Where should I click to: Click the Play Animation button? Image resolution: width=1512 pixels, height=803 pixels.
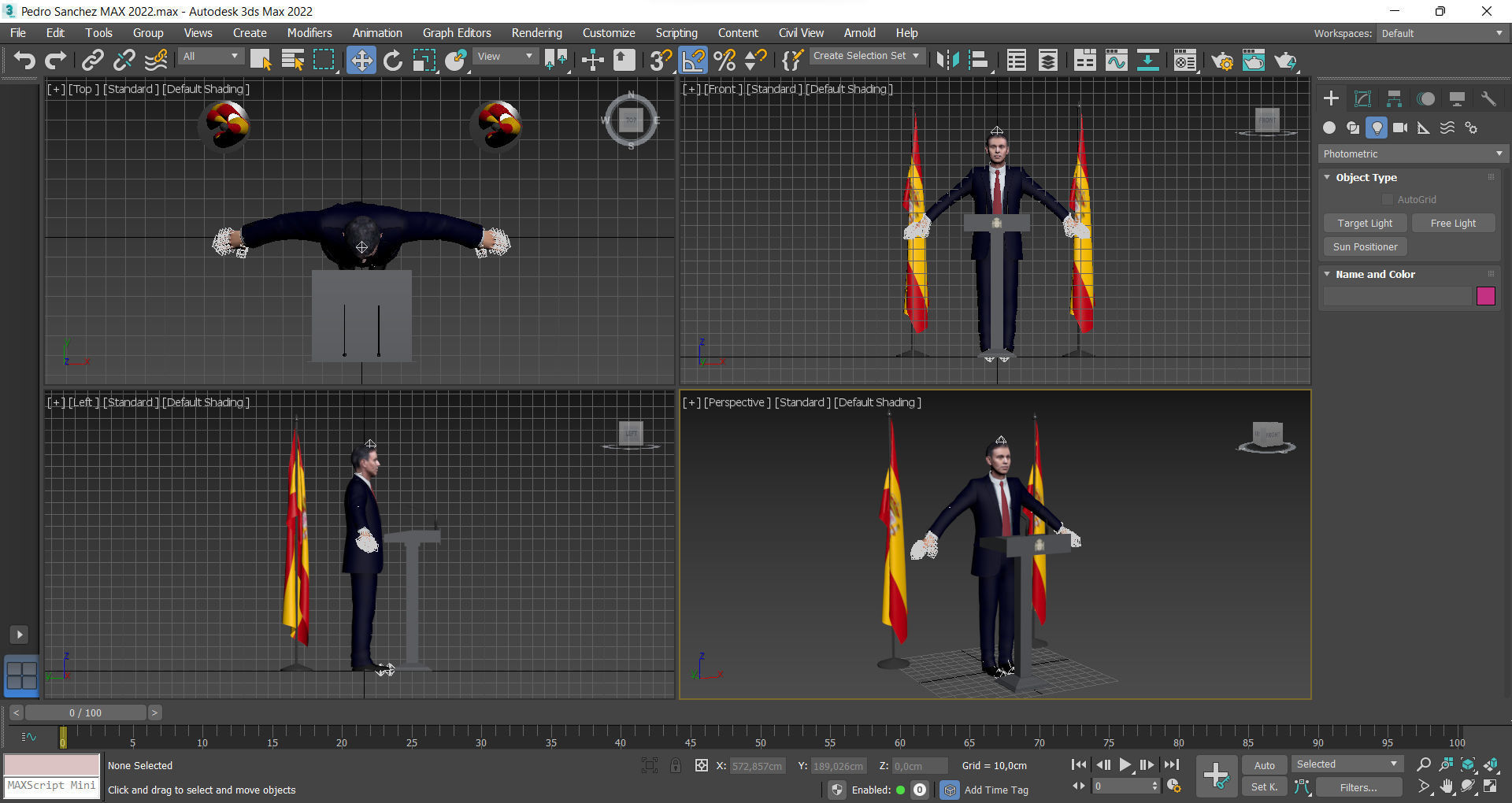[x=1125, y=764]
